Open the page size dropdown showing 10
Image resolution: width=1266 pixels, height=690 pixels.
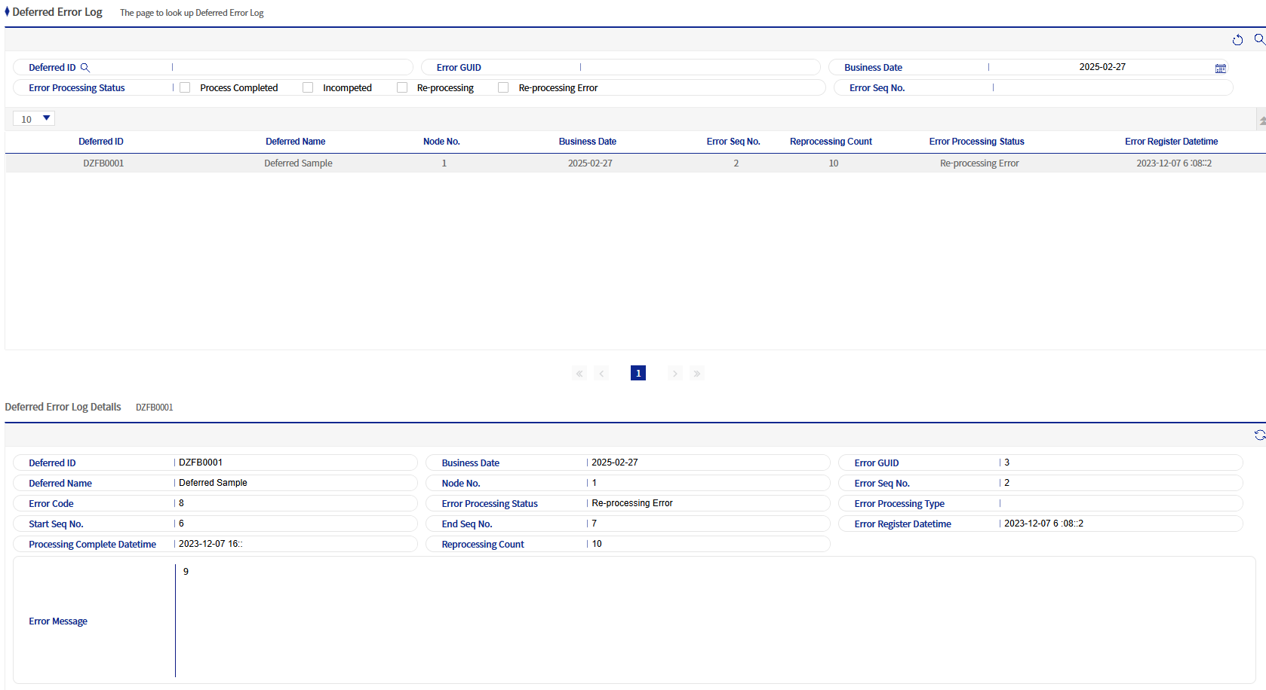[32, 118]
